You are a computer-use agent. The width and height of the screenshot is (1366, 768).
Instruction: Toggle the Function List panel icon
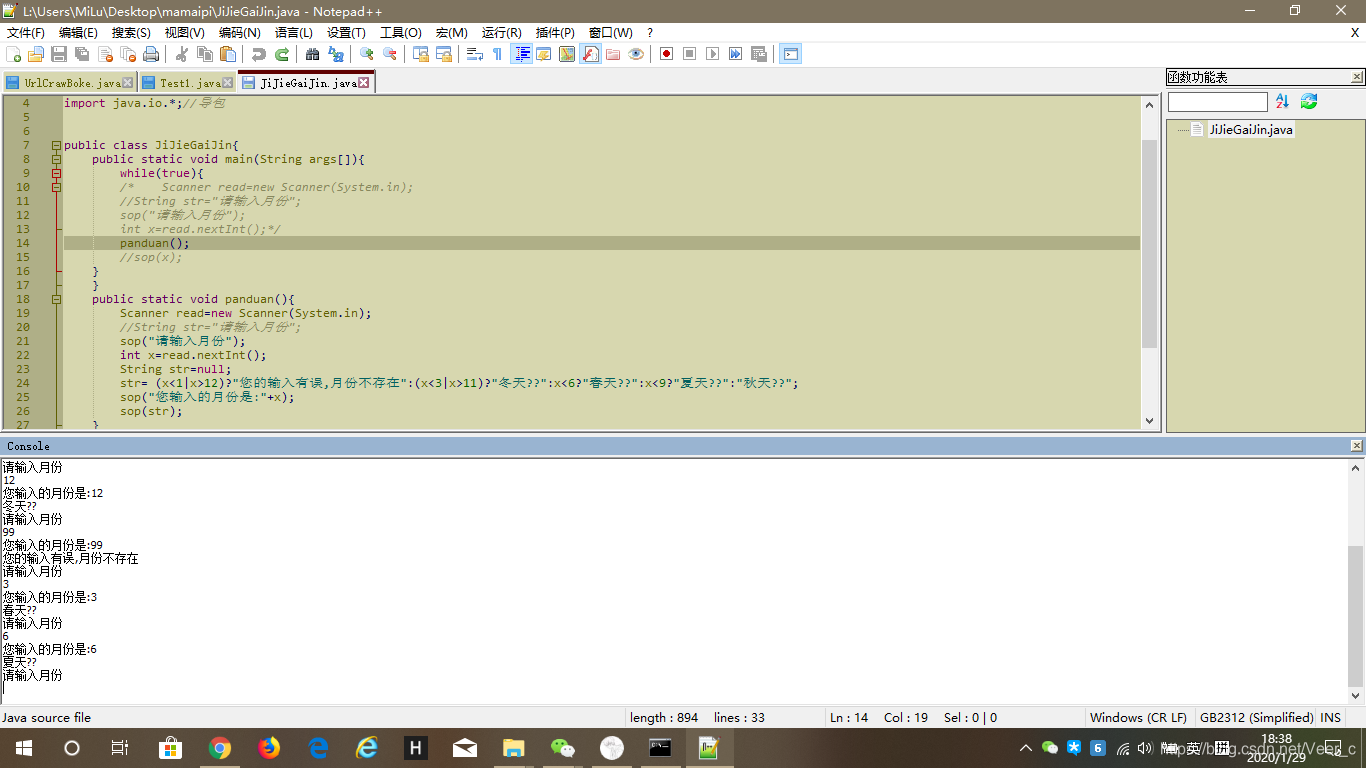point(590,54)
